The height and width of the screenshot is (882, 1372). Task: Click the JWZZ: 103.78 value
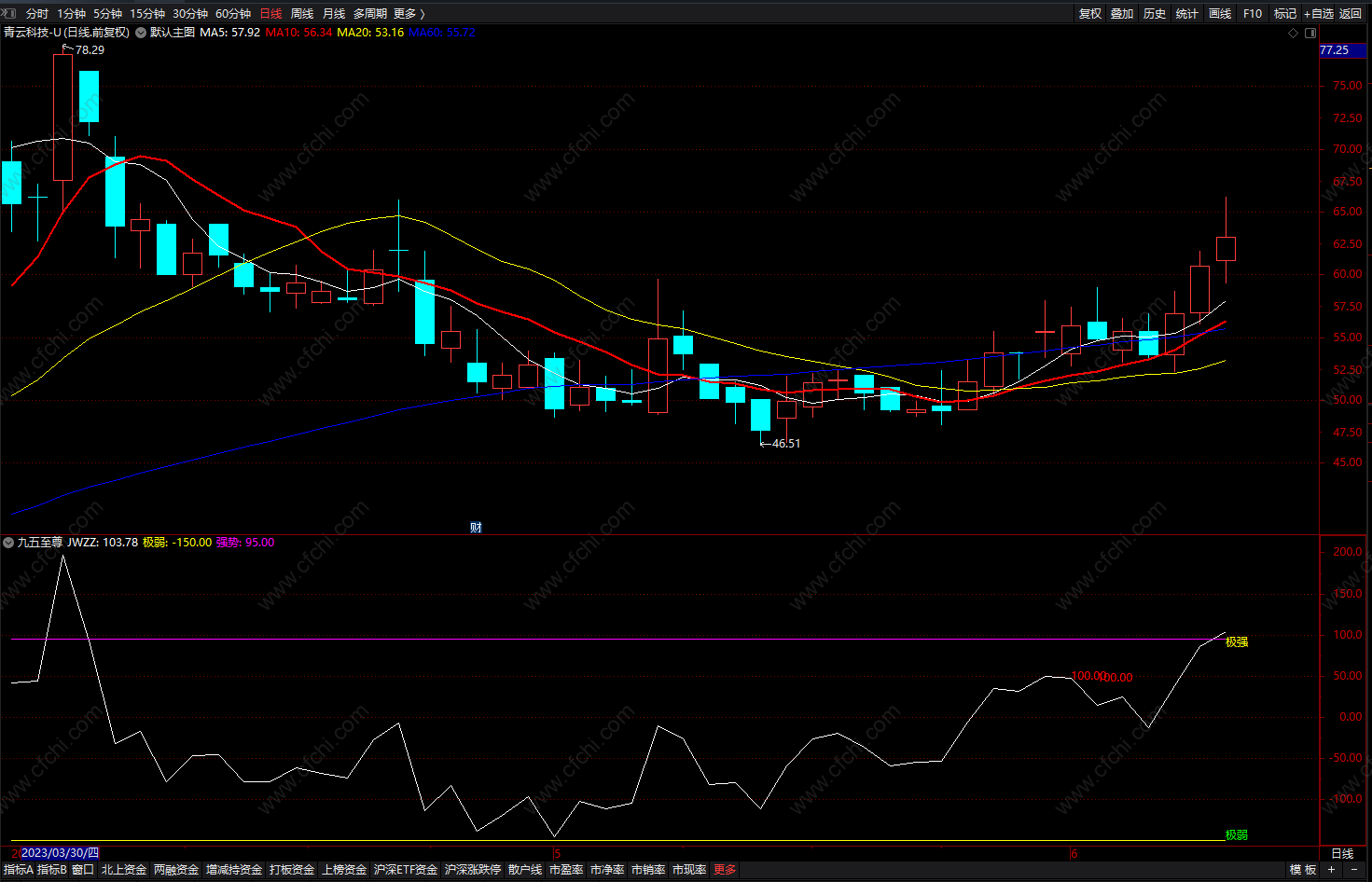pos(103,543)
